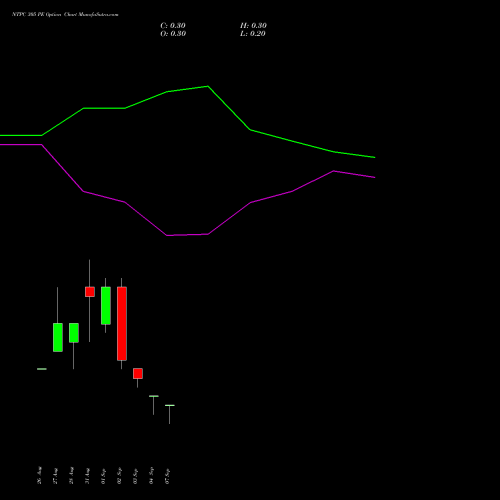
Task: Click the small red candle for 31 Aug
Action: point(90,292)
